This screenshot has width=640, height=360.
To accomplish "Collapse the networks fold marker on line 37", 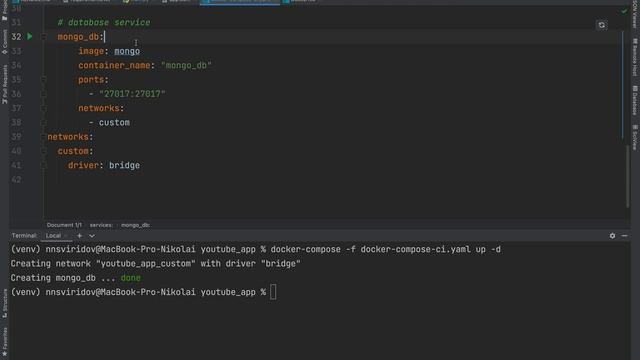I will (x=44, y=108).
